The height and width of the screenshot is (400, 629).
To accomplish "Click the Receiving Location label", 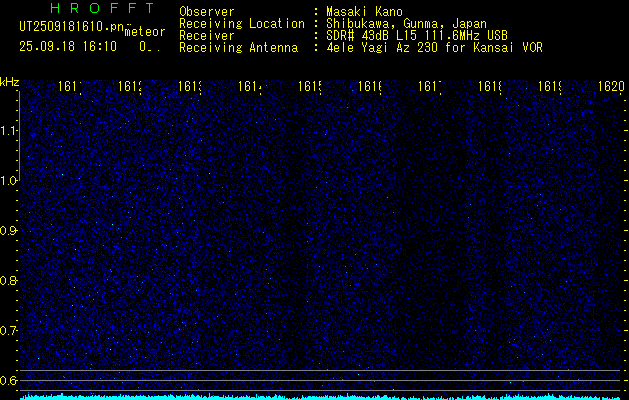I will [x=242, y=24].
